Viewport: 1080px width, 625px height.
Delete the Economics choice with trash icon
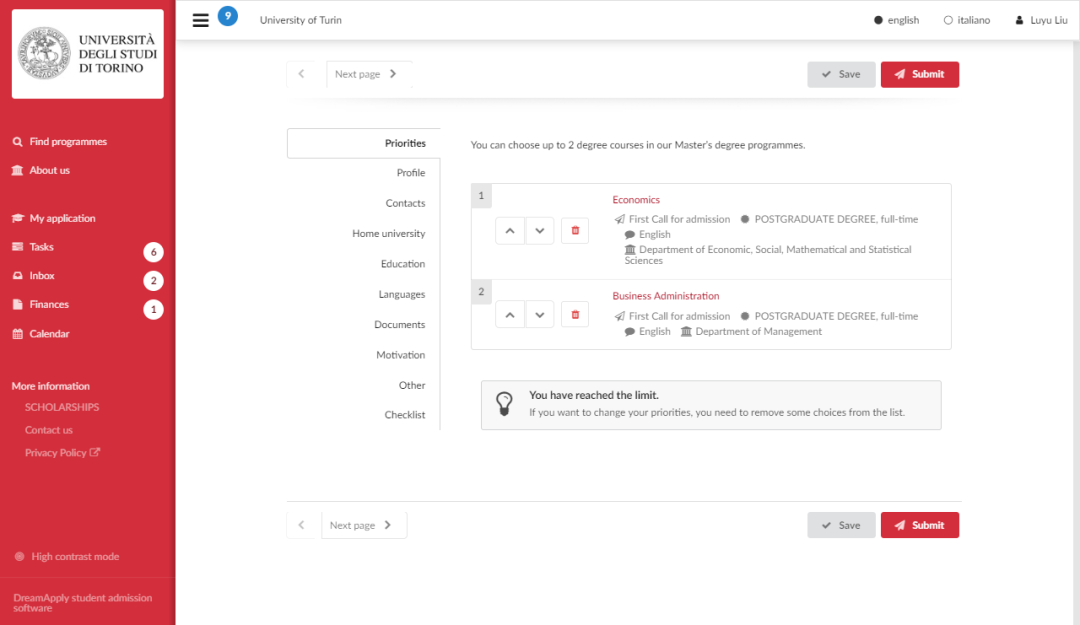(x=575, y=231)
